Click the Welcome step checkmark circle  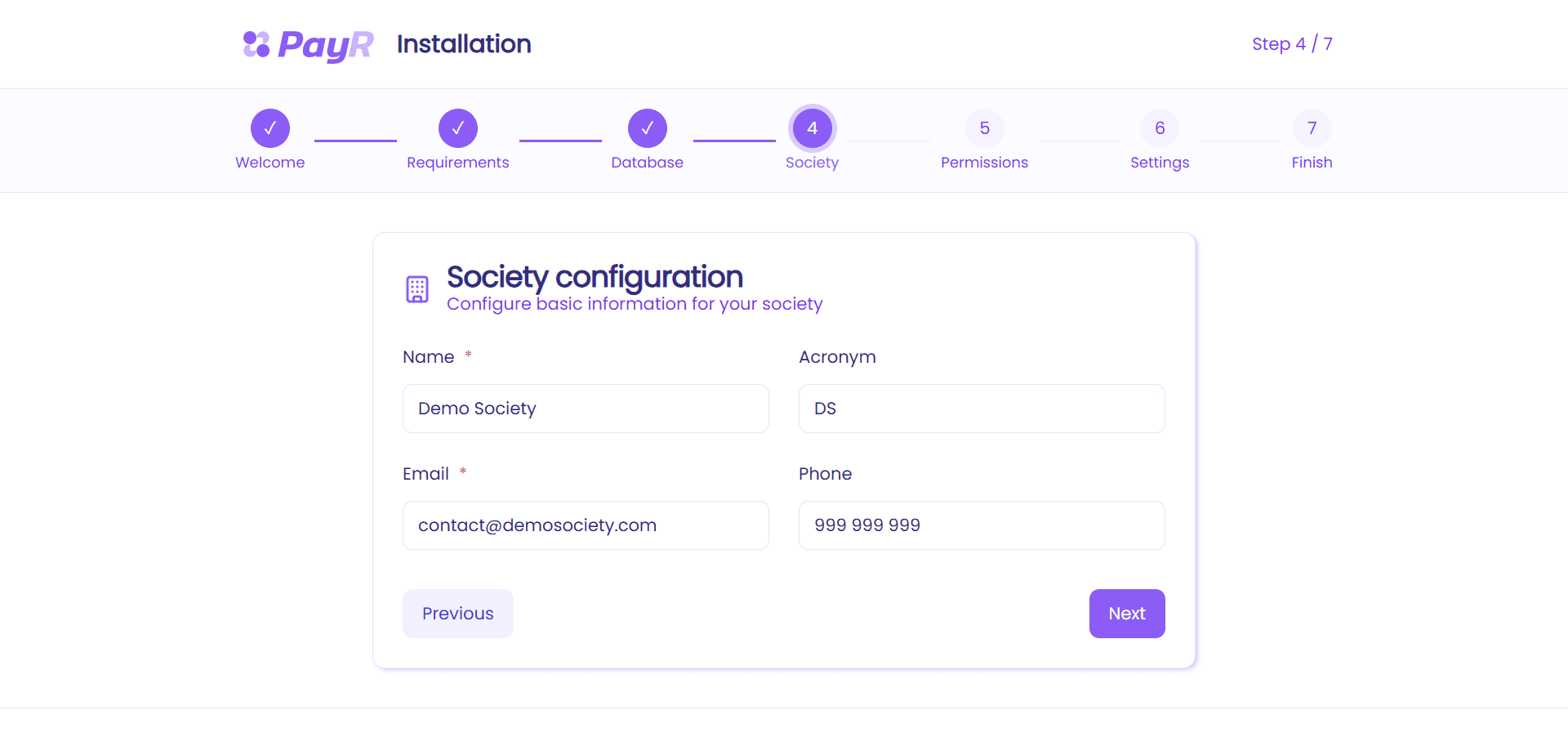(270, 128)
